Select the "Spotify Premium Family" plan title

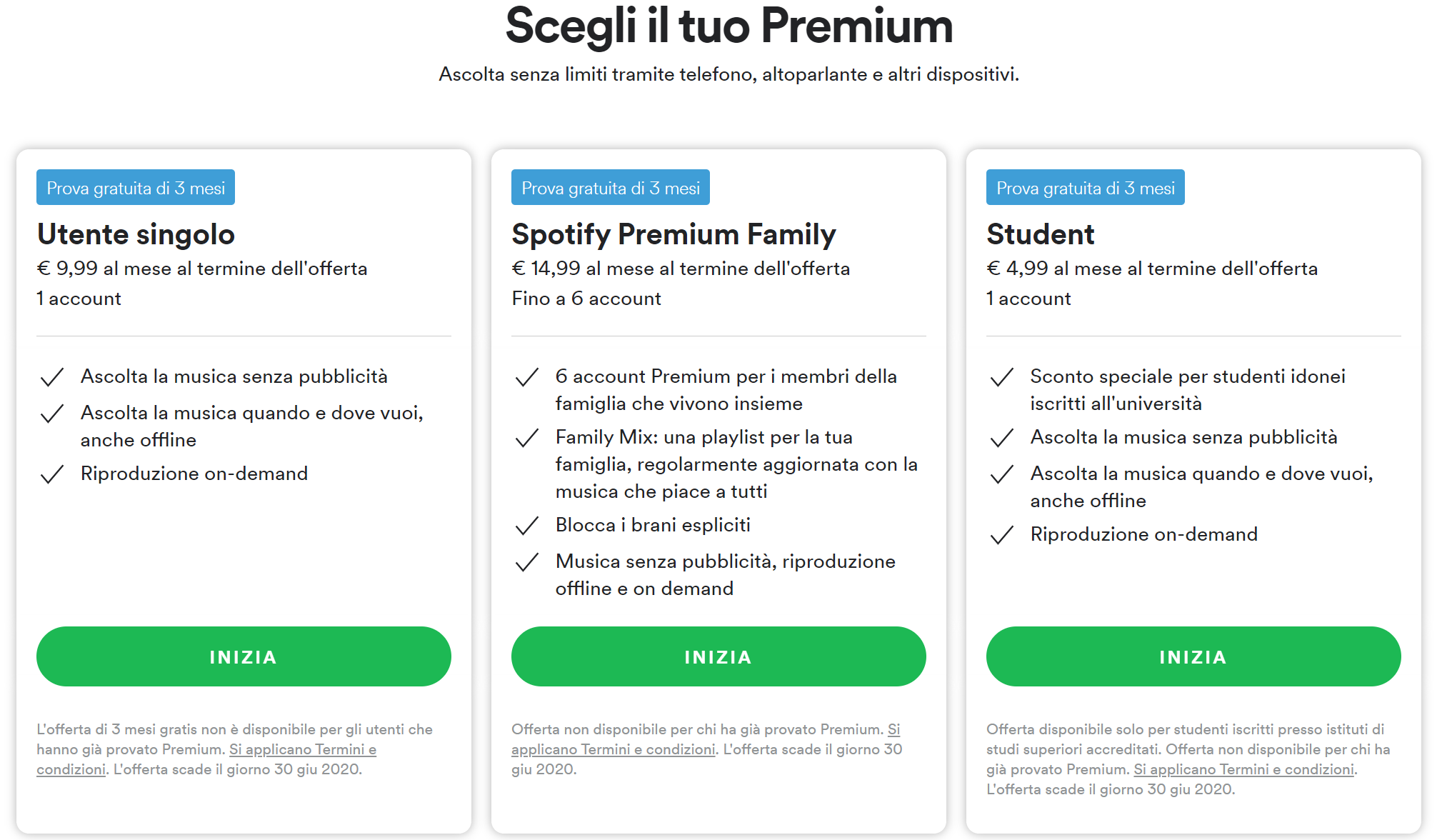(674, 234)
